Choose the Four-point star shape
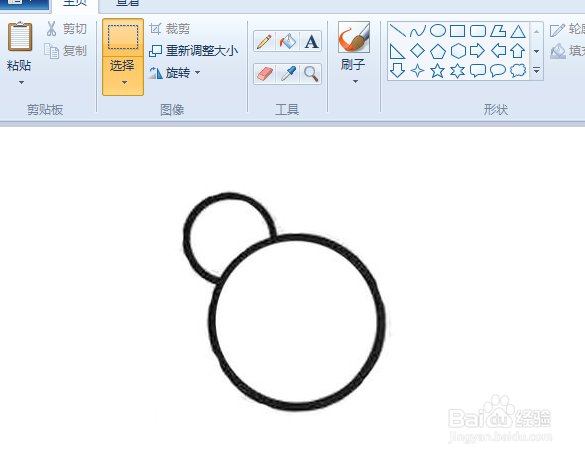Viewport: 585px width, 457px height. click(417, 70)
